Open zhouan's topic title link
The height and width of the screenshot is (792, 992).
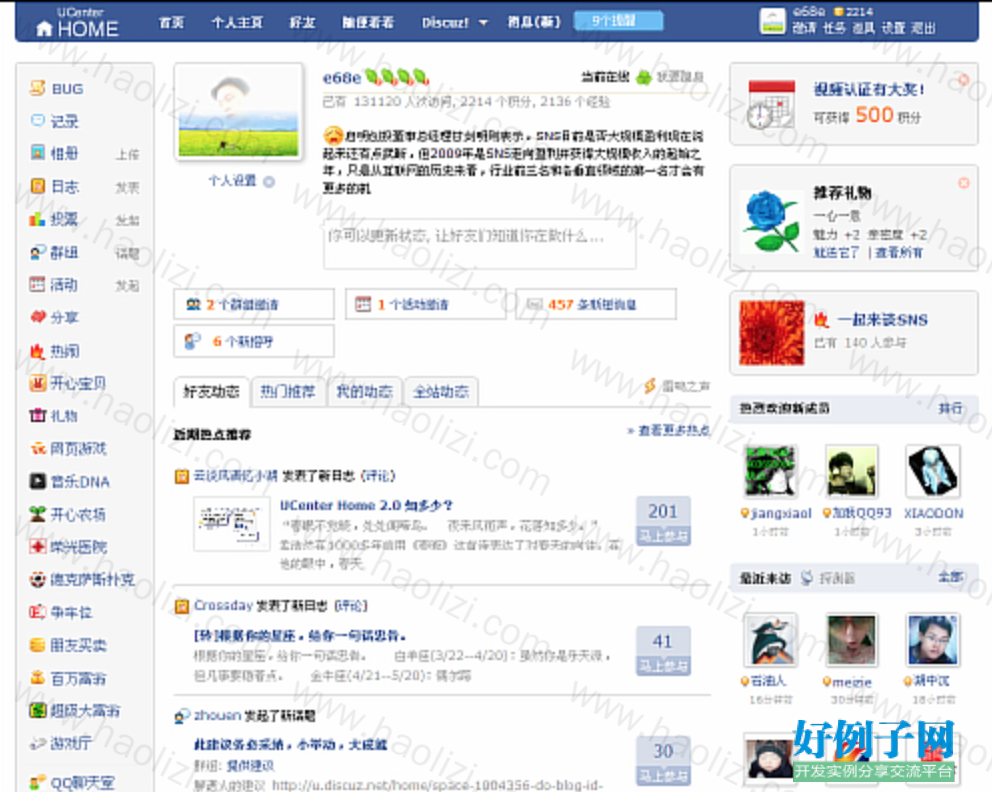coord(290,745)
